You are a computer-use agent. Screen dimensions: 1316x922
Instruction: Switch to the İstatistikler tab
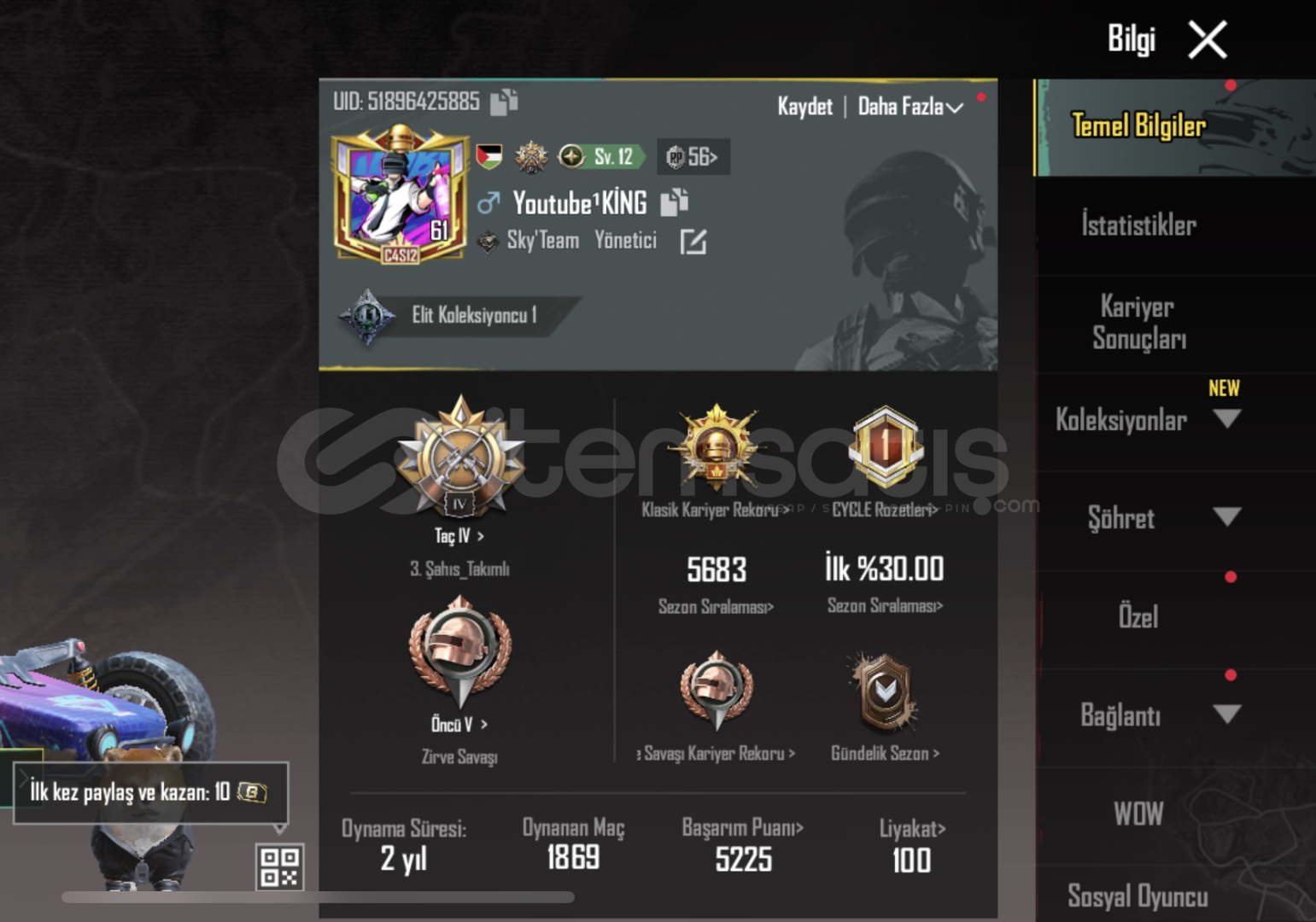click(1138, 225)
